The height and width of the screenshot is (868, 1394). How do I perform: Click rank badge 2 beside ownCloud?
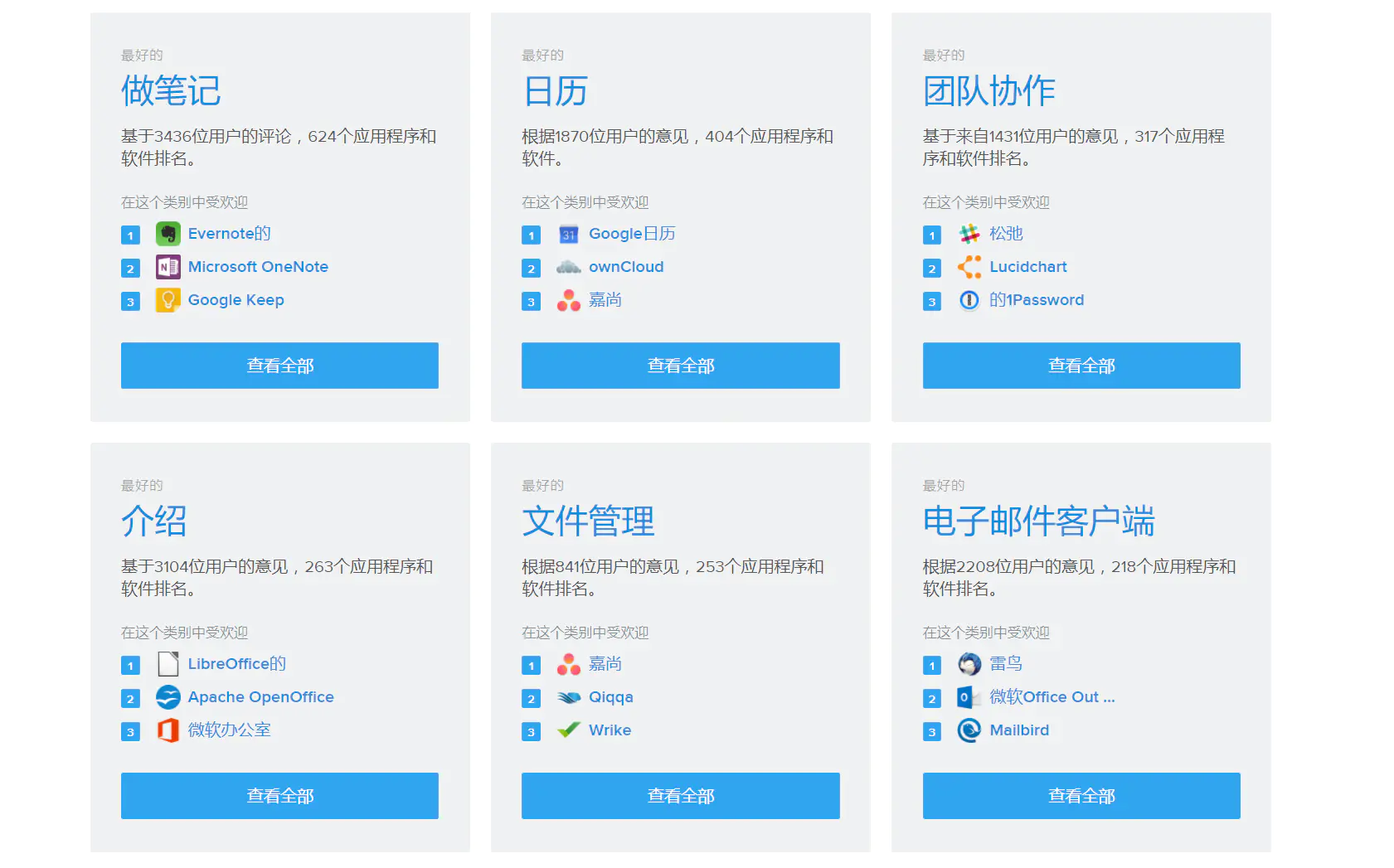click(531, 269)
